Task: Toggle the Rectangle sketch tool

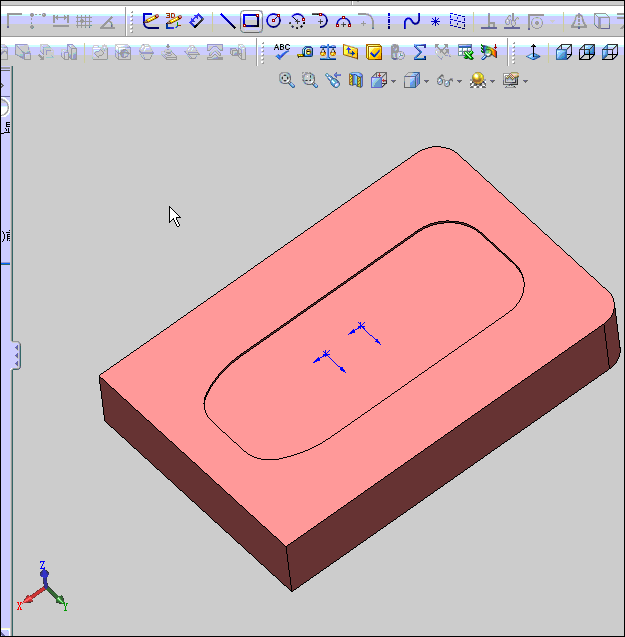Action: (x=251, y=21)
